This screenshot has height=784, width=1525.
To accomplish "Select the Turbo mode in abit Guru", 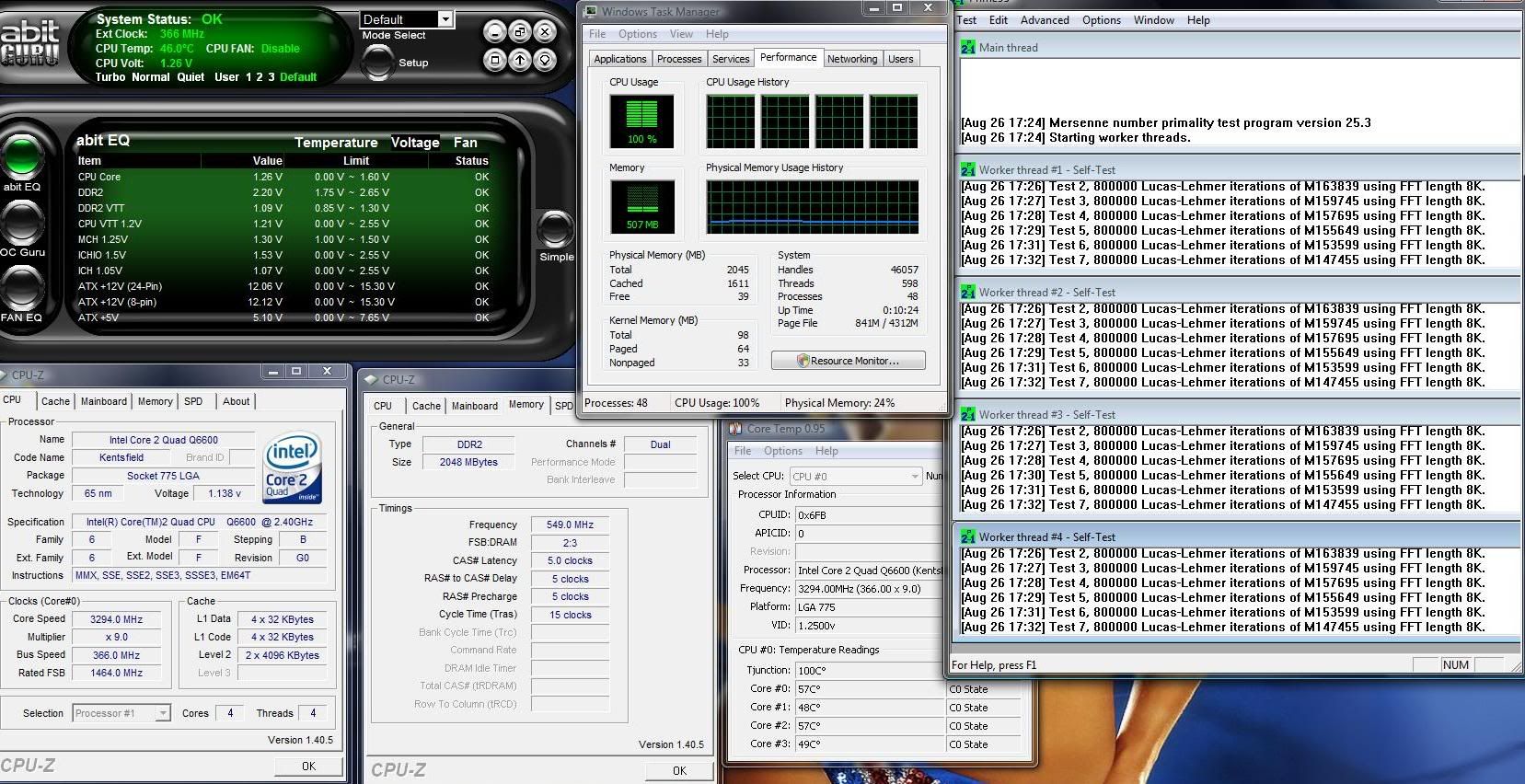I will tap(110, 77).
